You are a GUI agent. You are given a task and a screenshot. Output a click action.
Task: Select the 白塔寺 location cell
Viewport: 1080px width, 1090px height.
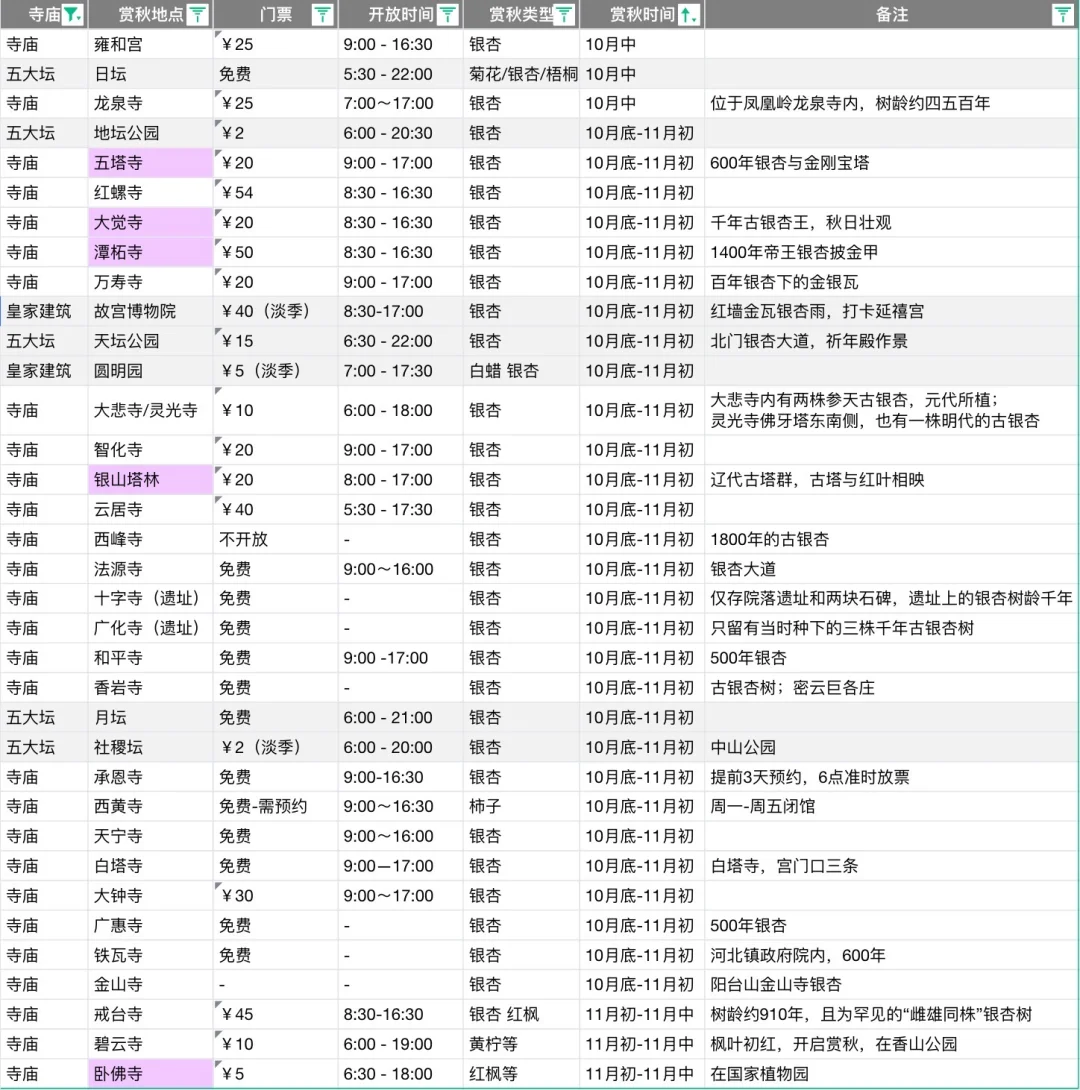pyautogui.click(x=150, y=867)
